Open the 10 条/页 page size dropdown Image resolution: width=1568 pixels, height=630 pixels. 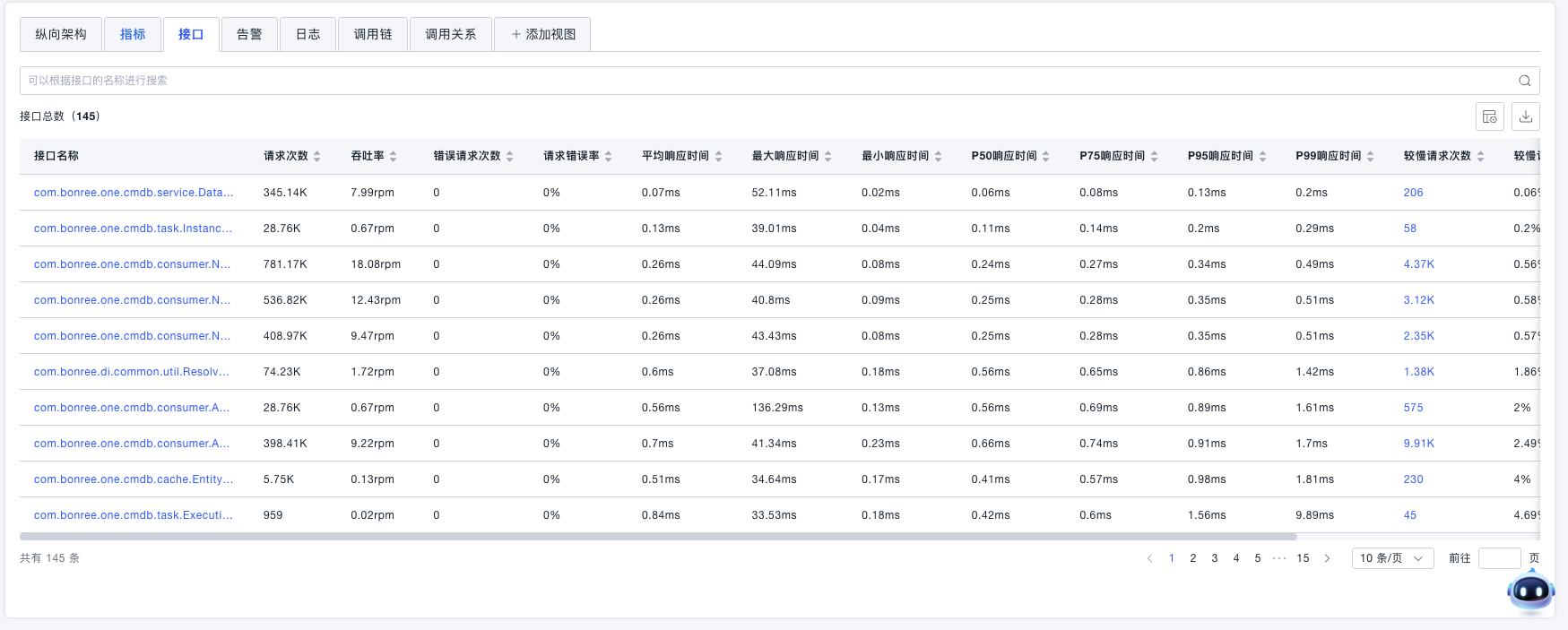coord(1391,558)
